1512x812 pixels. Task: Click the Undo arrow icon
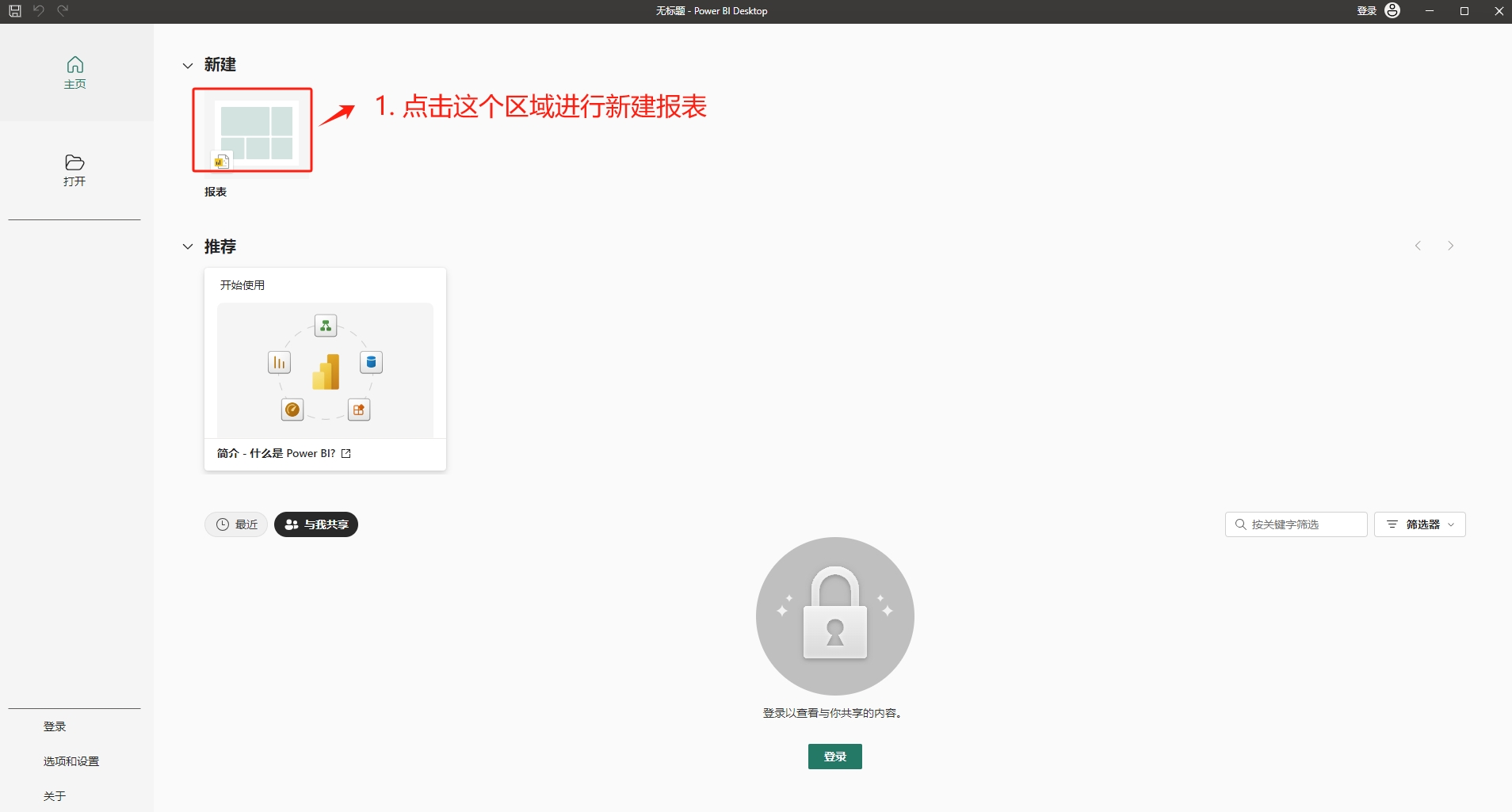click(38, 11)
